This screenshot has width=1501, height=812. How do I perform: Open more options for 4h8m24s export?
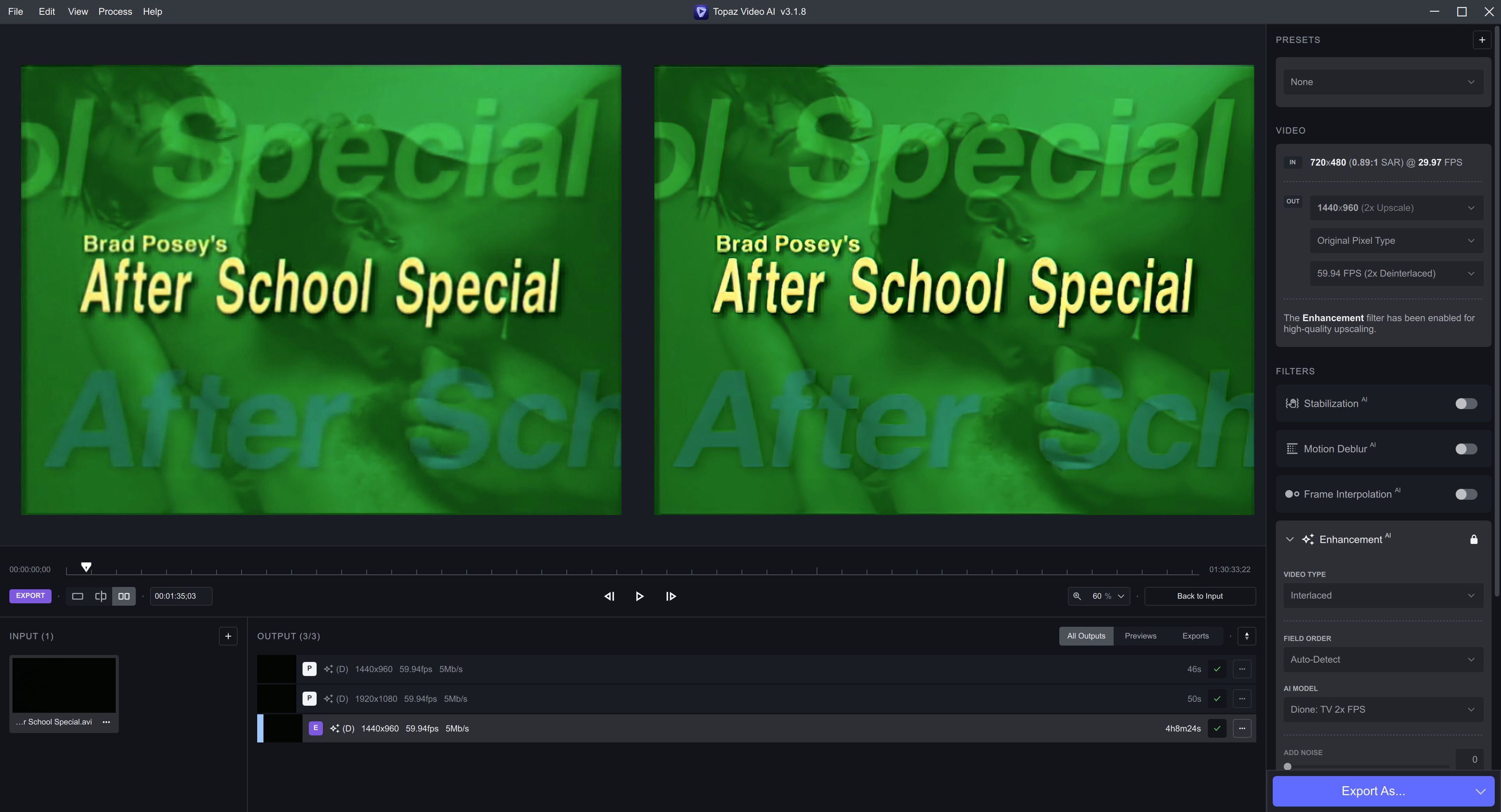[1242, 728]
